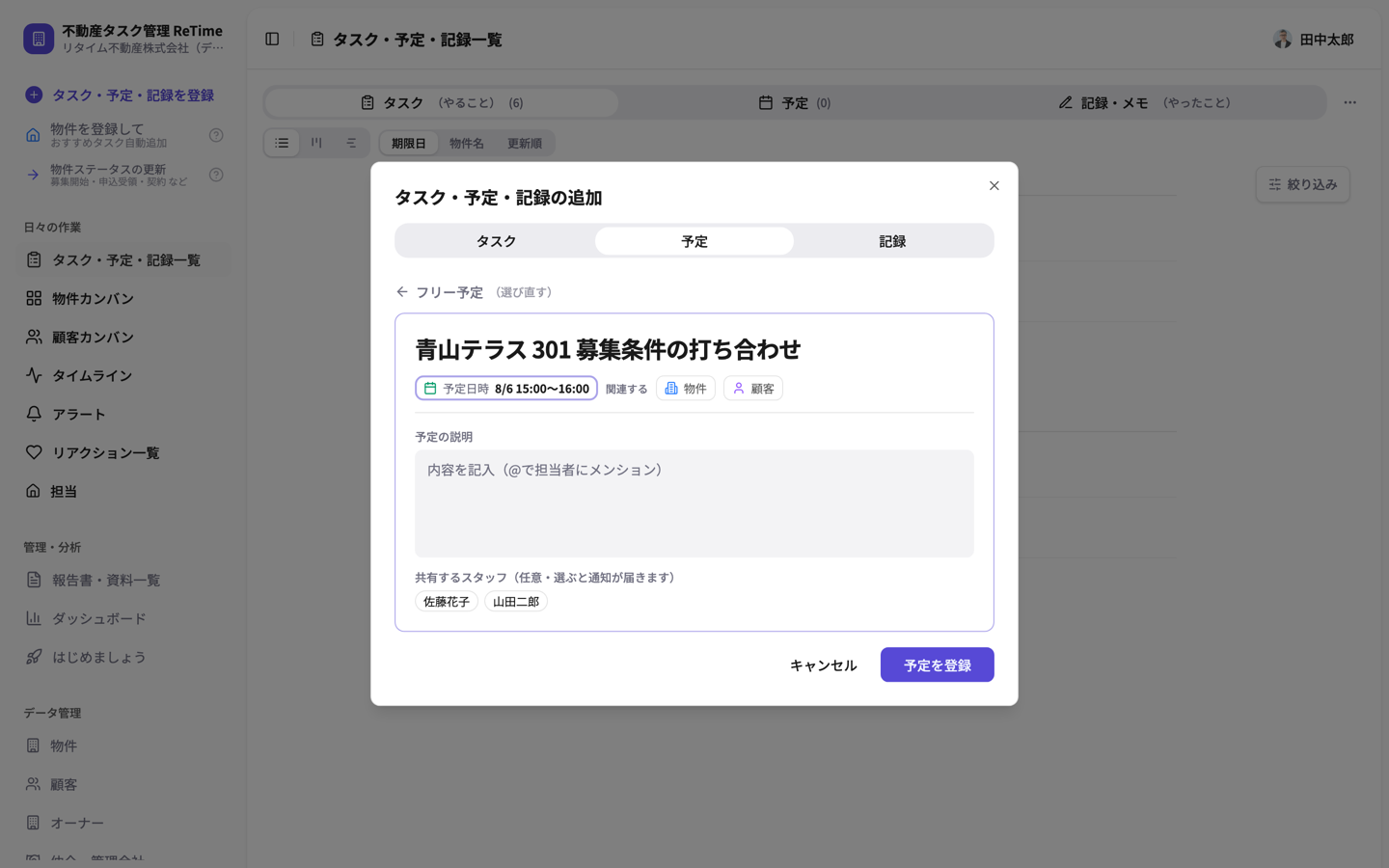Screen dimensions: 1389x868
Task: Open タイムライン in the sidebar
Action: click(123, 375)
